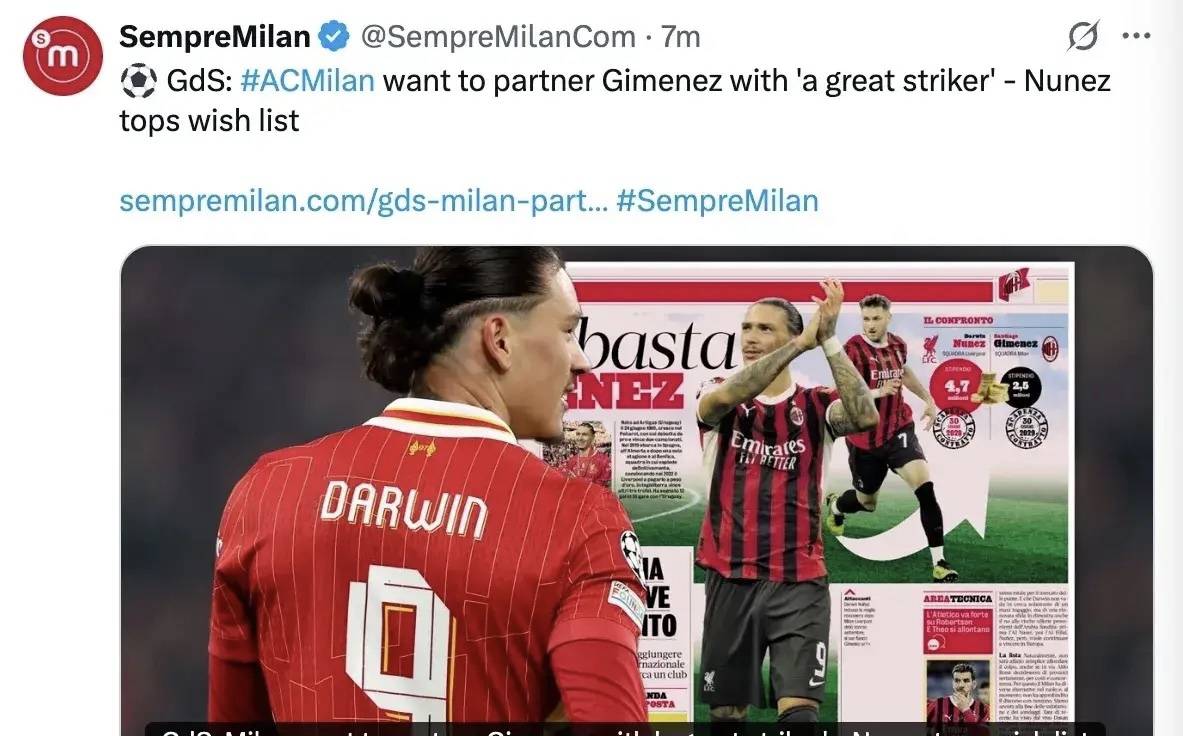Click the red 4,7 salary circle
Screen dimensions: 1183x736
(x=957, y=386)
